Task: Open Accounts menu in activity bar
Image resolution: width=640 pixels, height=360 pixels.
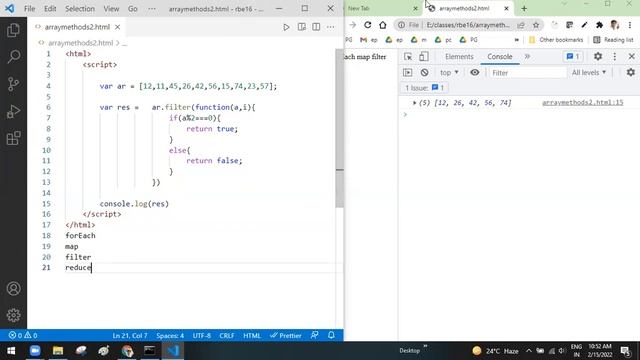Action: [13, 289]
